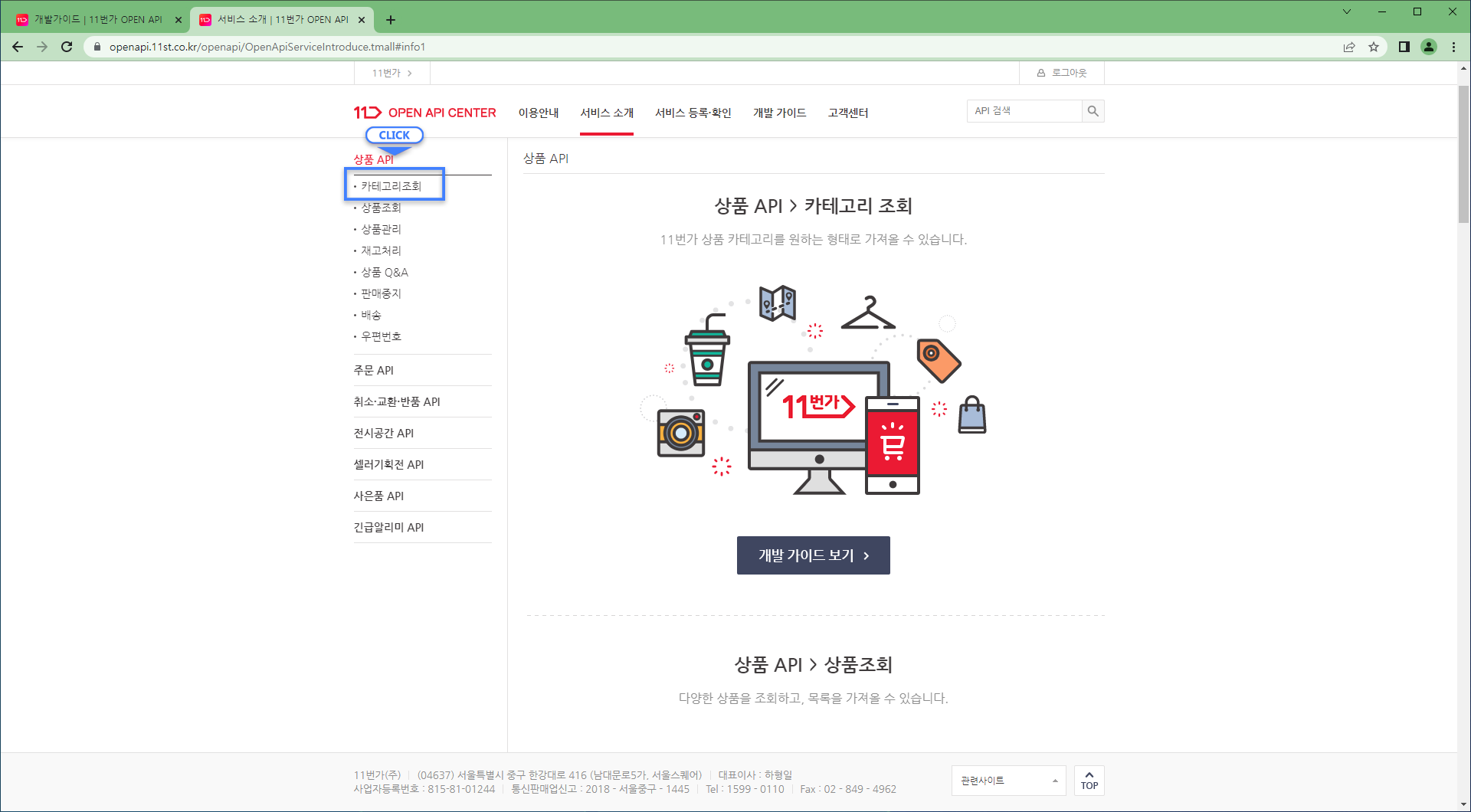
Task: Select 상품조회 in the sidebar
Action: point(381,208)
